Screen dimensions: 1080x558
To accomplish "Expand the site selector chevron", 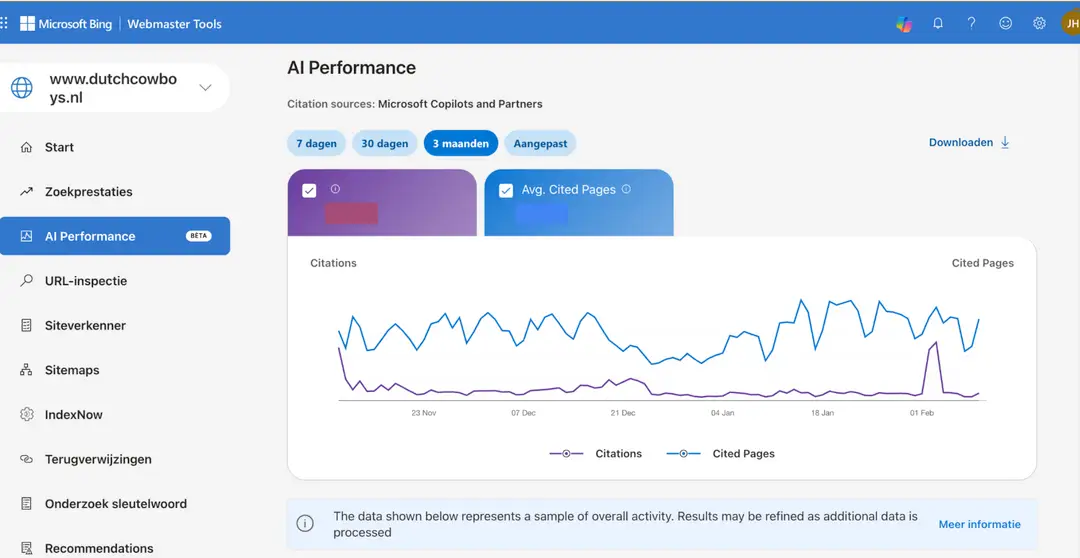I will tap(205, 87).
